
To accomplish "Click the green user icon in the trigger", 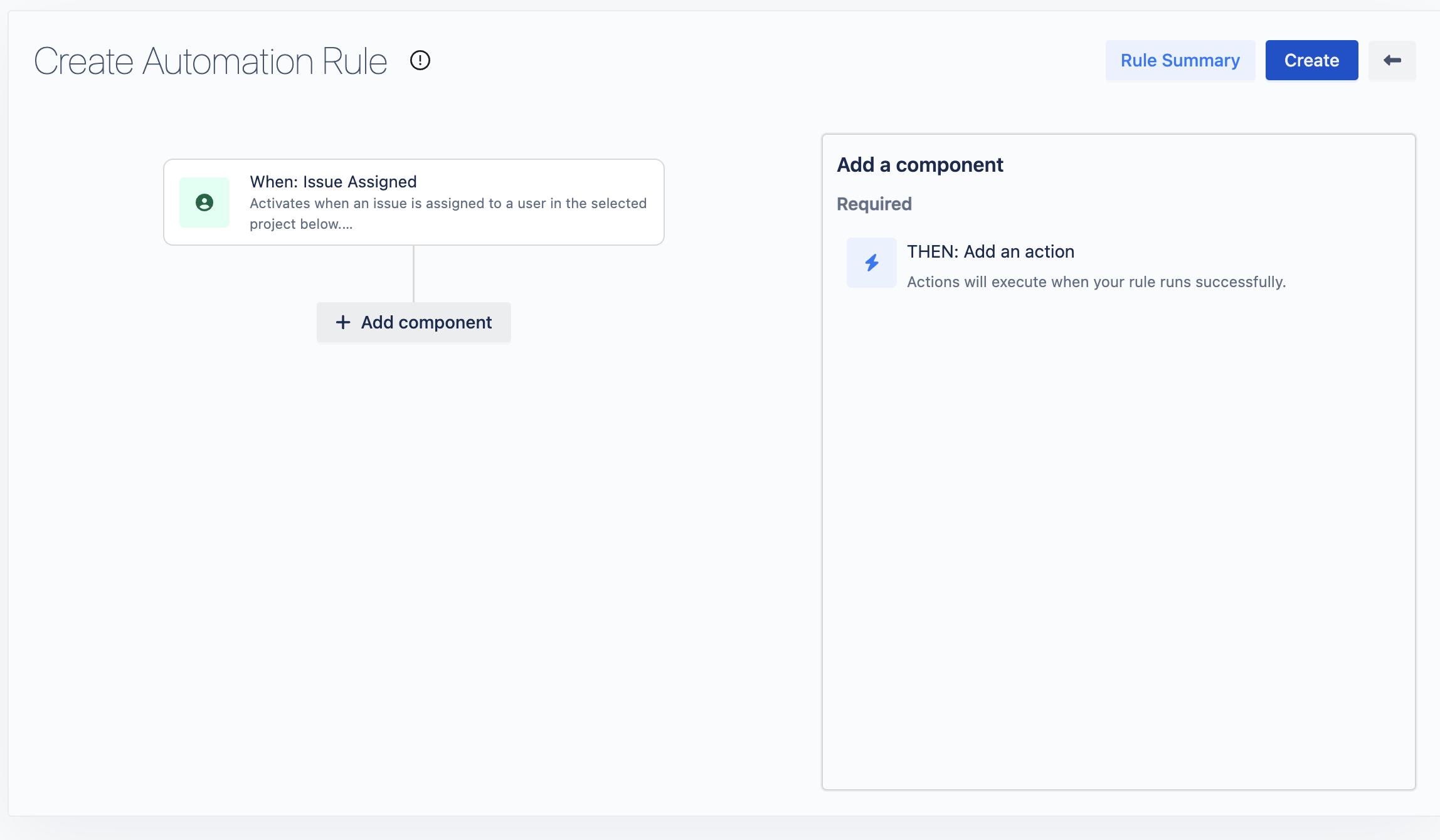I will [204, 202].
